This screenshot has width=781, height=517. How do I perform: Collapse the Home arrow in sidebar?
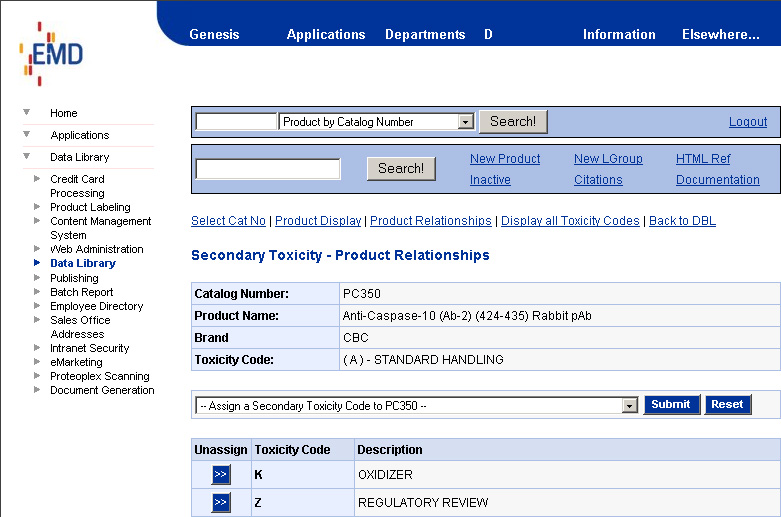[x=27, y=113]
